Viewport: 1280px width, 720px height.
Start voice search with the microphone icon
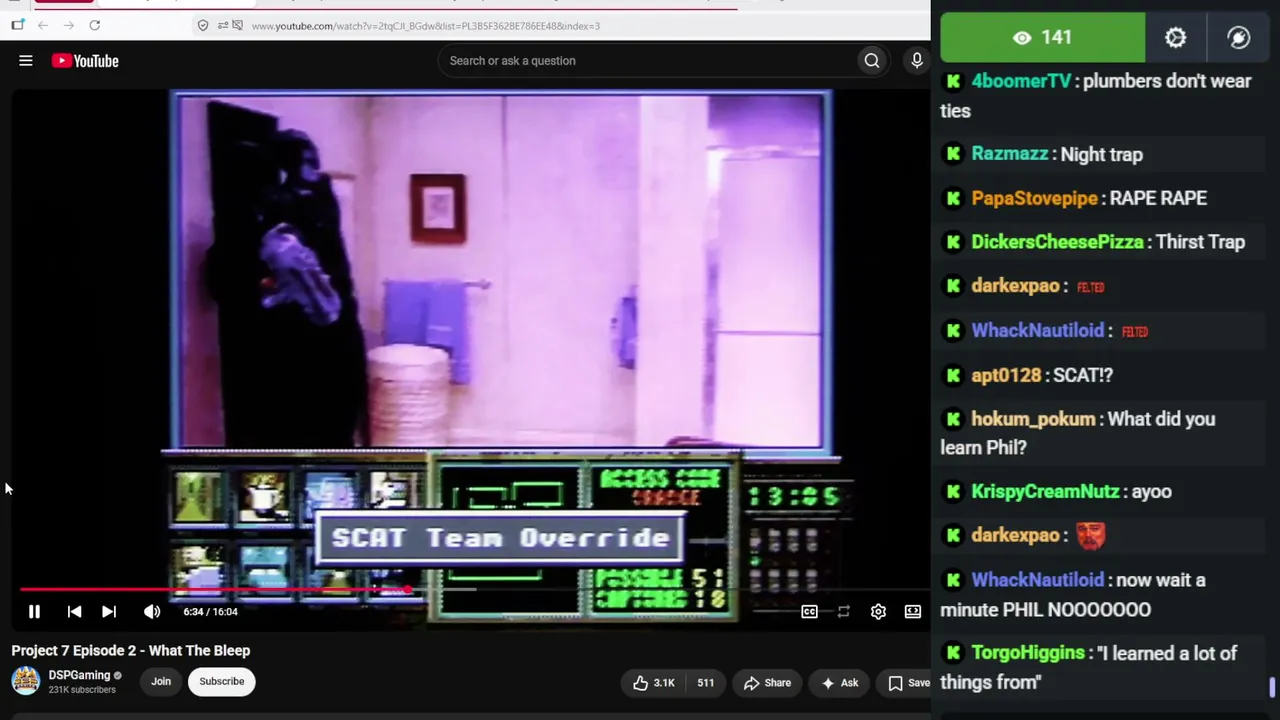[916, 61]
